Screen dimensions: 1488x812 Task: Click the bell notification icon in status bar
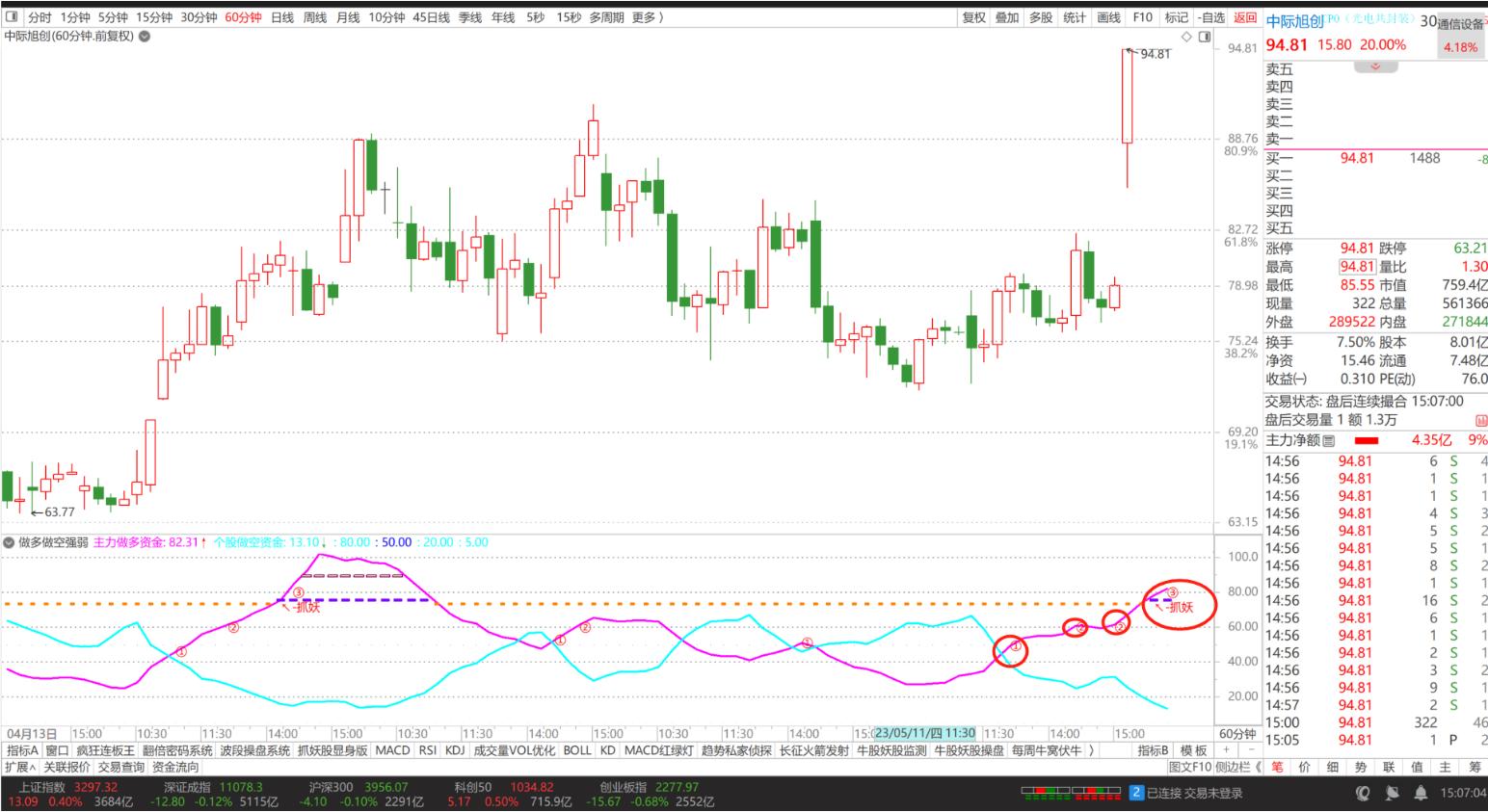click(x=1421, y=794)
